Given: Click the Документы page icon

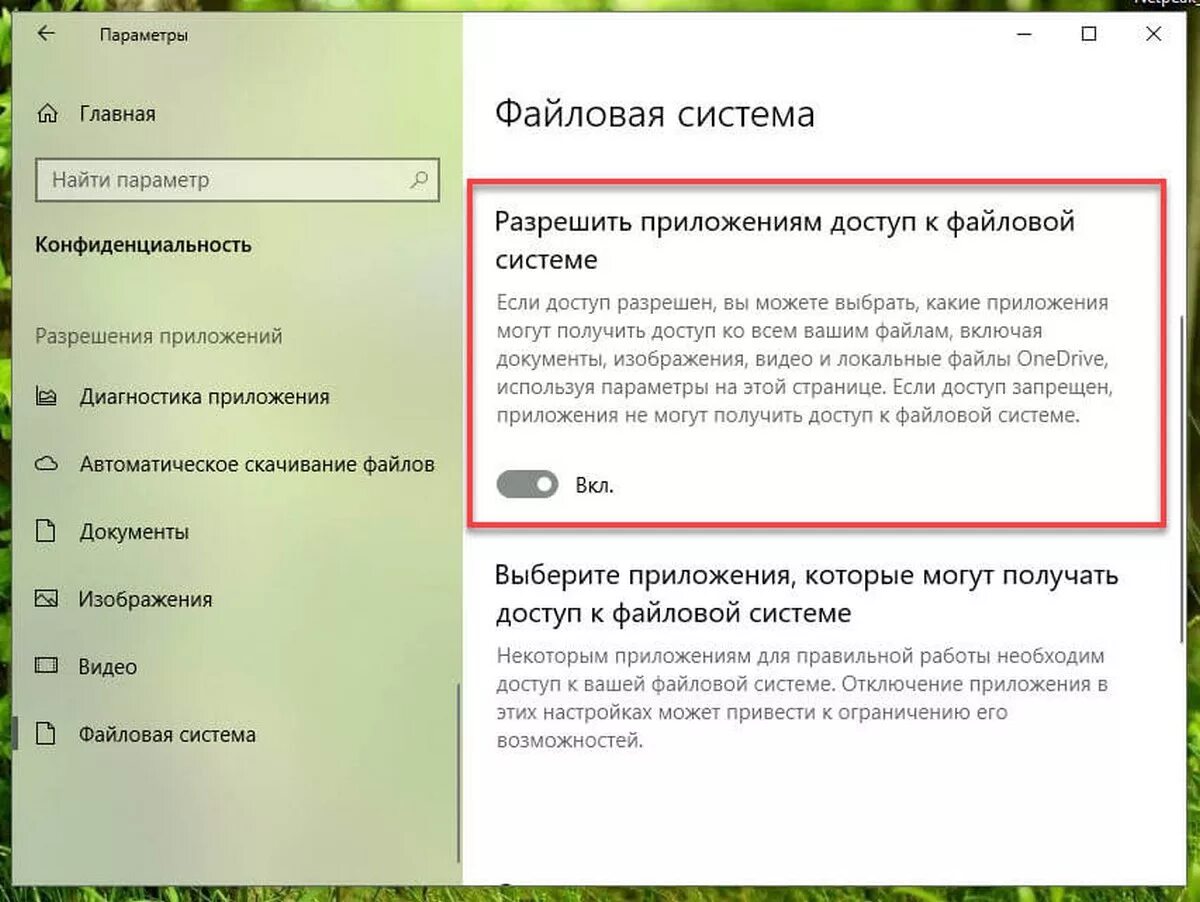Looking at the screenshot, I should (46, 531).
